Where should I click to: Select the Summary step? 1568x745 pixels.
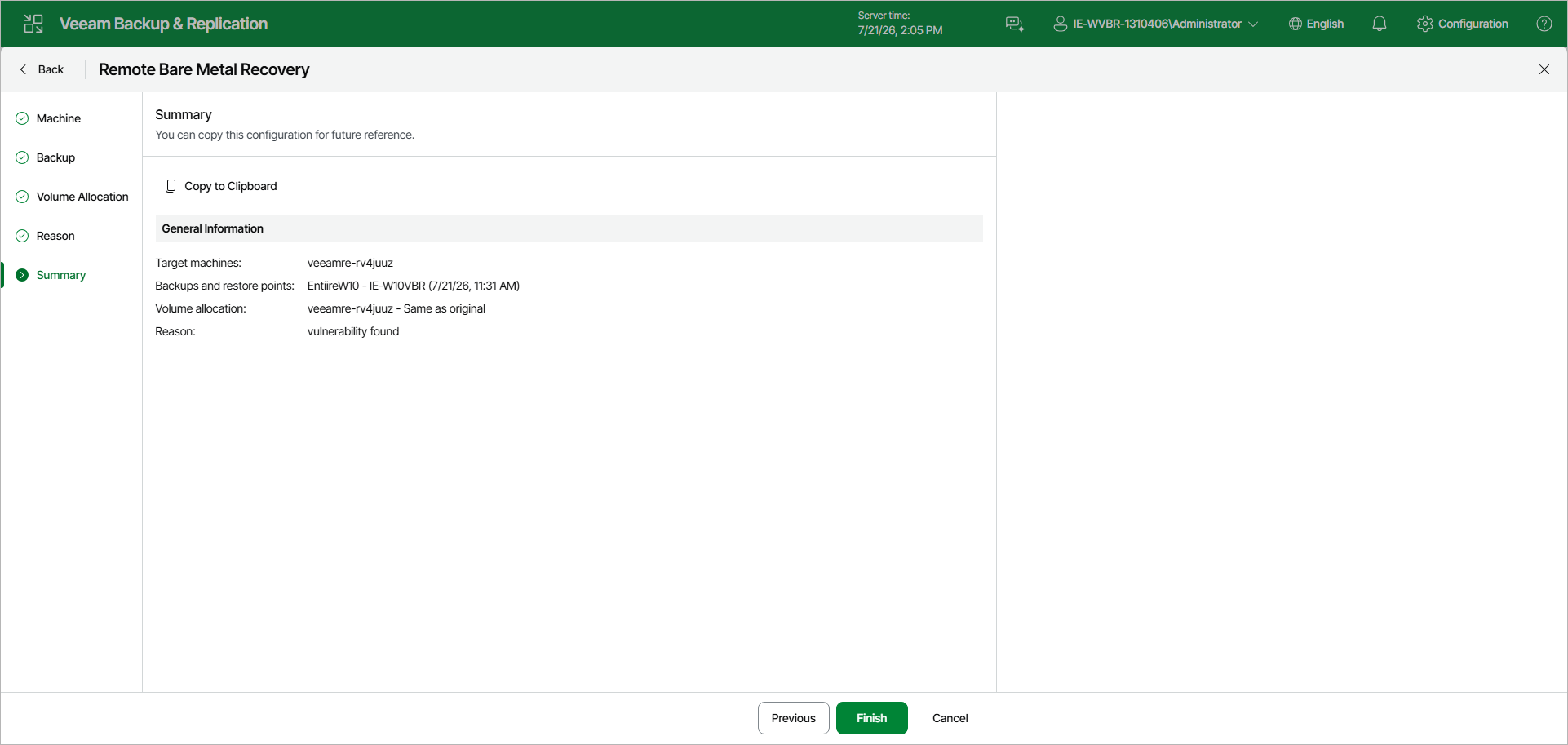pos(61,275)
